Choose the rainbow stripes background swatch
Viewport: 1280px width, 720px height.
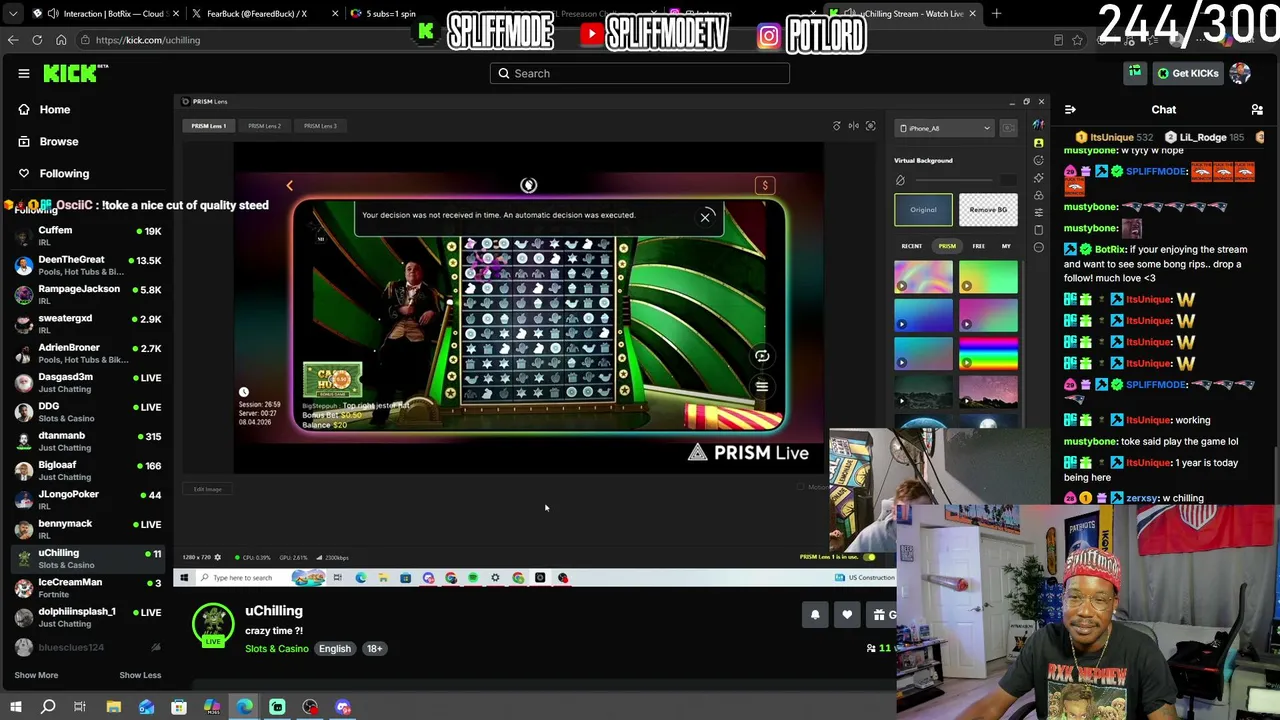coord(988,354)
